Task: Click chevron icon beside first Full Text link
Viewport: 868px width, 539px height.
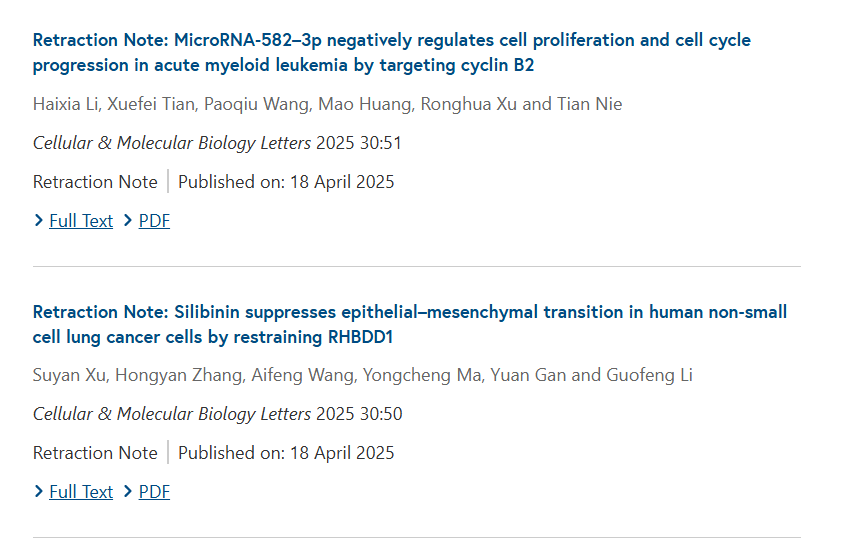Action: (38, 220)
